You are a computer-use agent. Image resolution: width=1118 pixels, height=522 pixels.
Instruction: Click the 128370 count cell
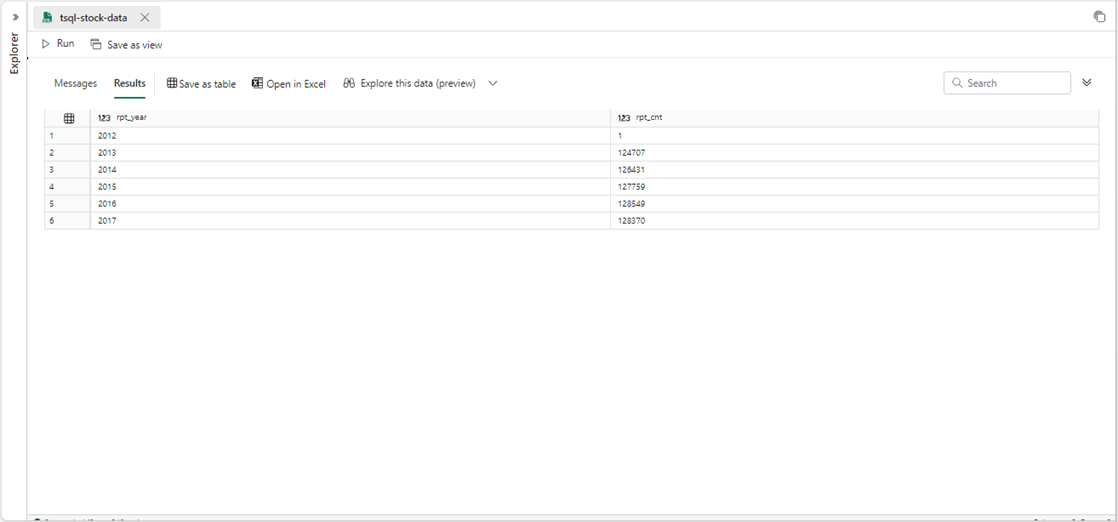pos(854,221)
